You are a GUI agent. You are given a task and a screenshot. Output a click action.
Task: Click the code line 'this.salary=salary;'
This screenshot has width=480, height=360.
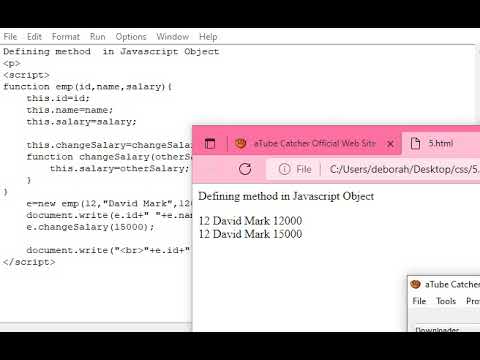tap(82, 122)
